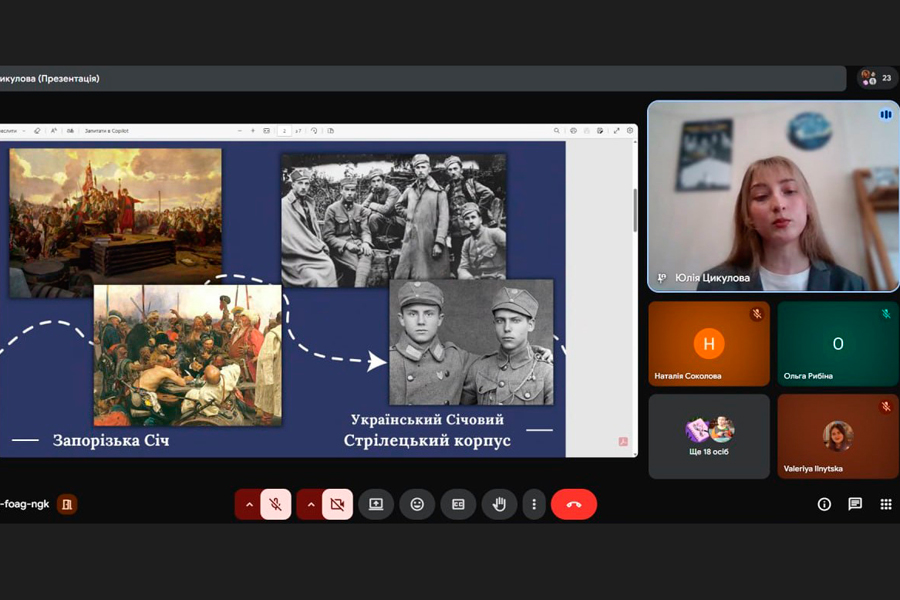Viewport: 900px width, 600px height.
Task: Open the three-dot more options menu
Action: click(534, 505)
